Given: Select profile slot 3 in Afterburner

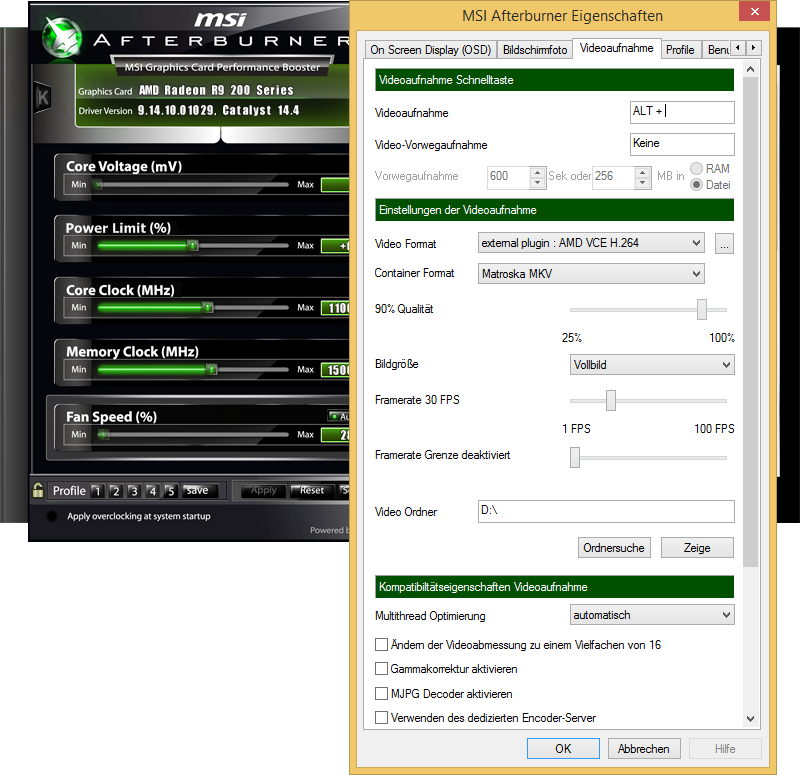Looking at the screenshot, I should tap(134, 491).
